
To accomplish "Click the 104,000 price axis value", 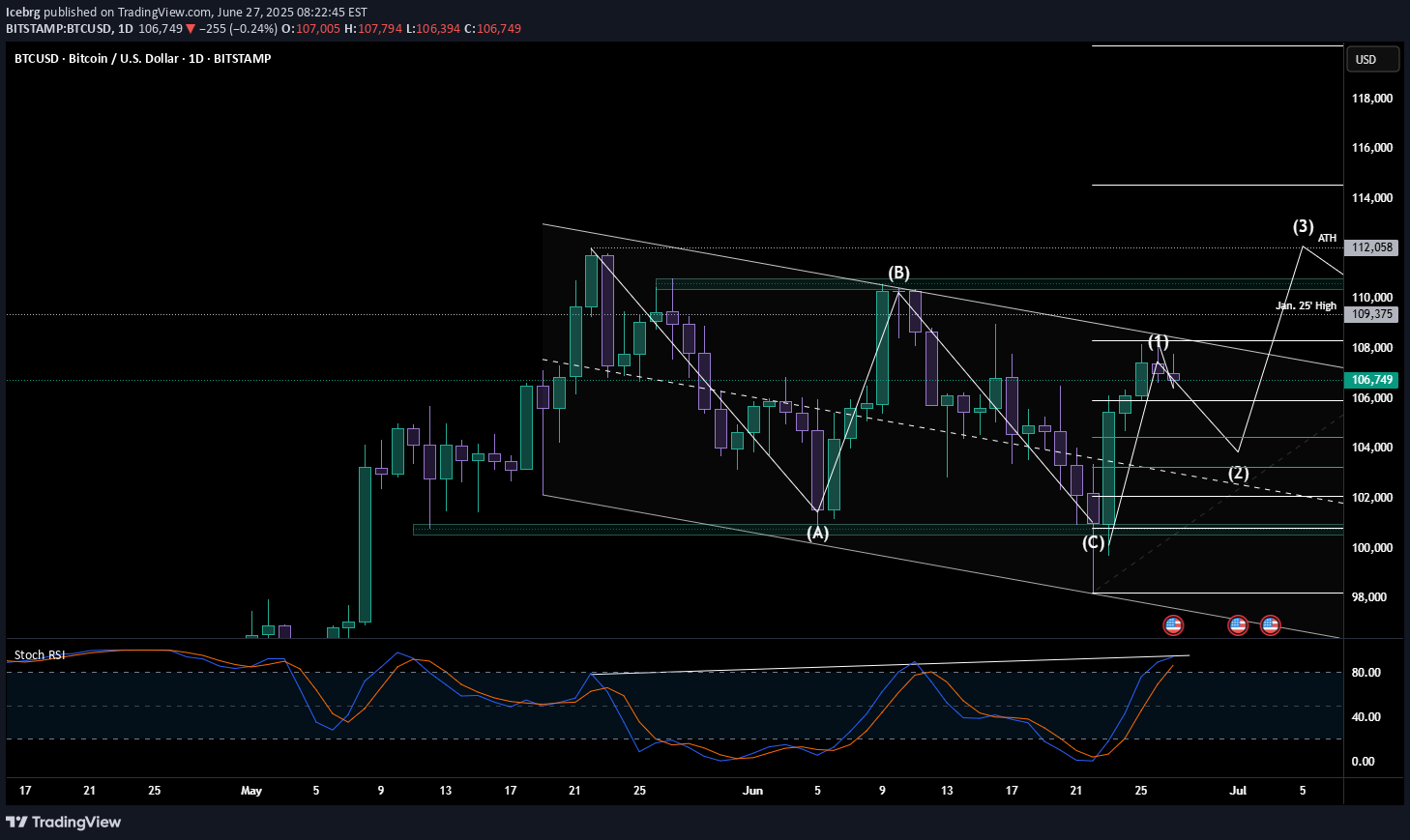I will click(x=1372, y=448).
